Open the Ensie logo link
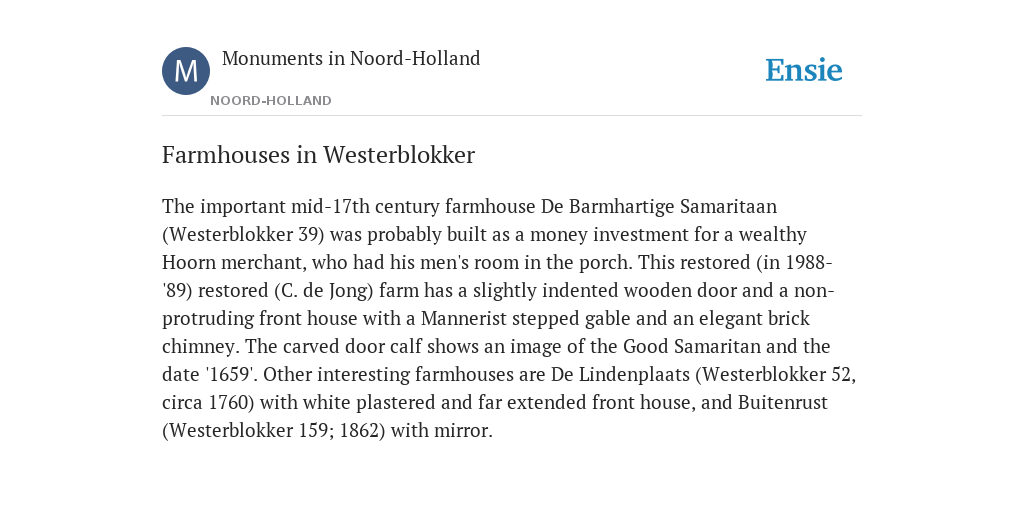This screenshot has width=1024, height=512. 804,70
